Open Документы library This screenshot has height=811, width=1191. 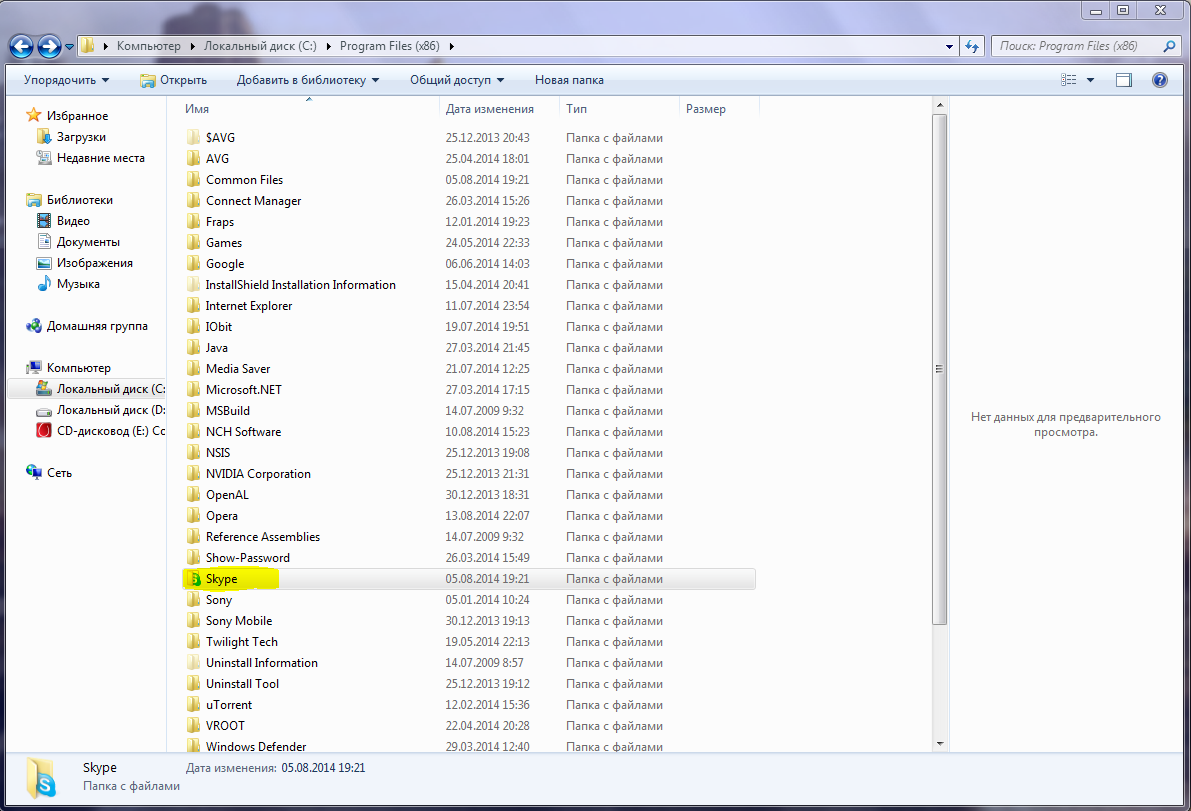pyautogui.click(x=88, y=241)
